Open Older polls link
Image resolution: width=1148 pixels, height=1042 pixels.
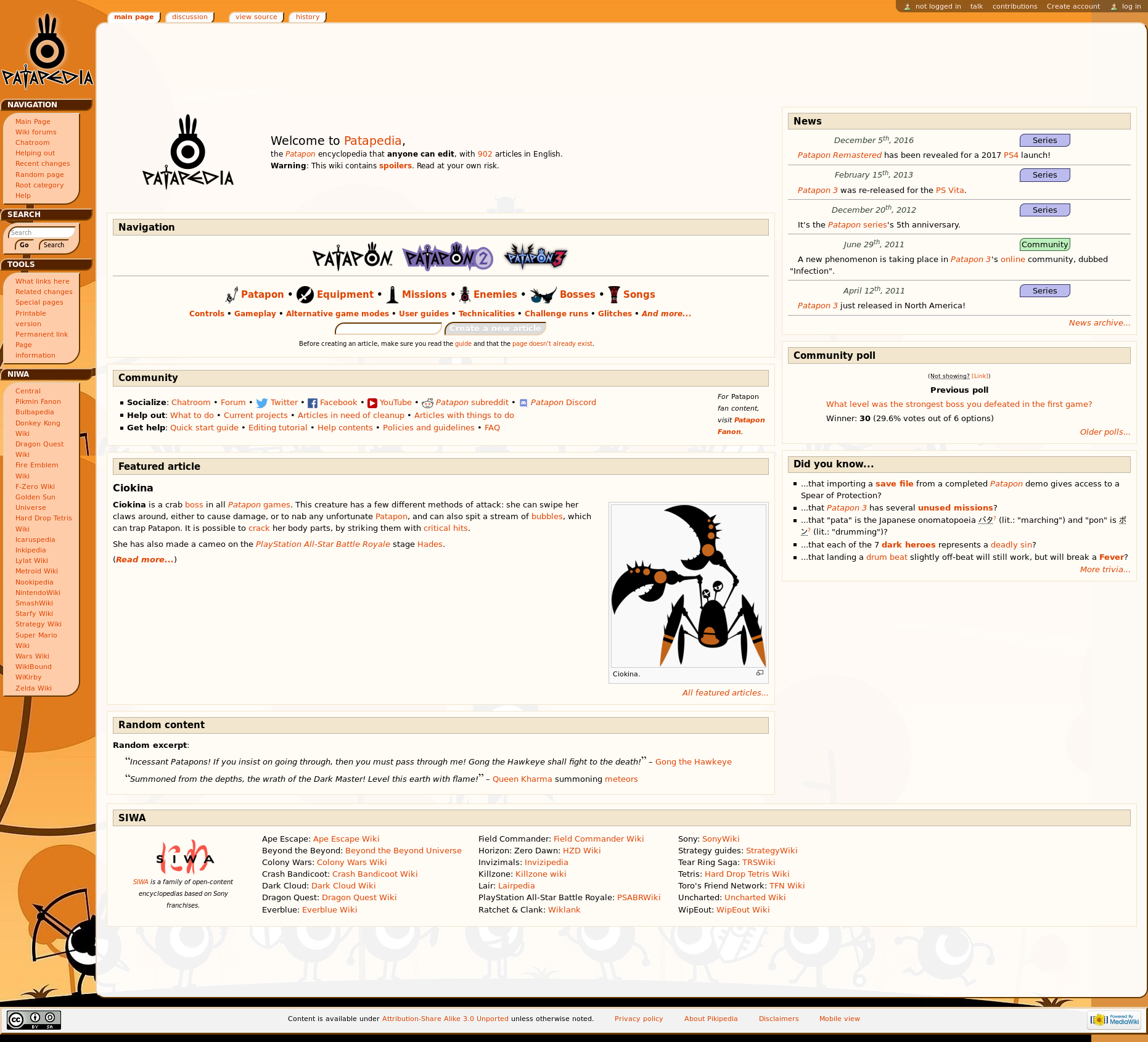point(1104,432)
